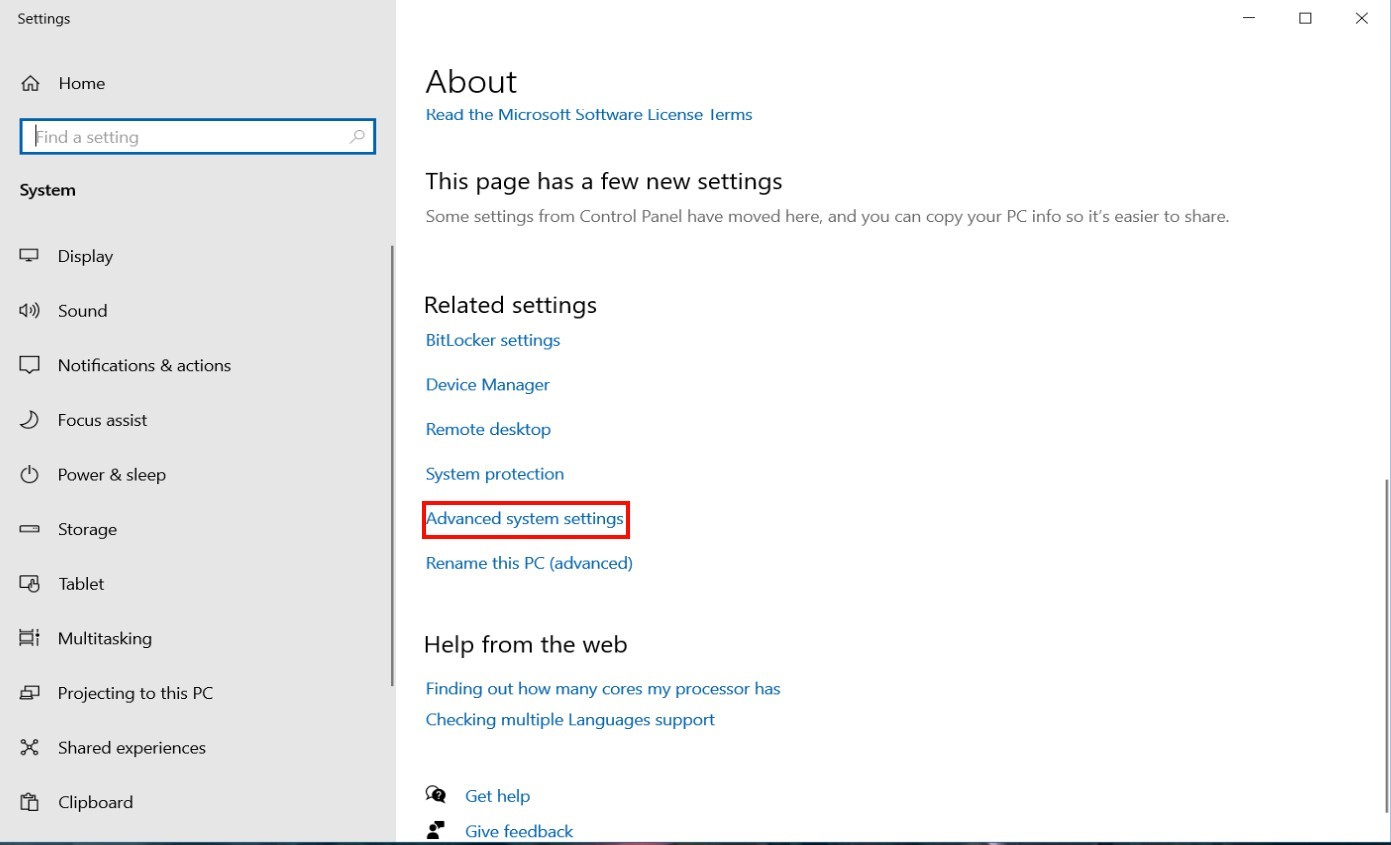Focus the Find a setting search box
Image resolution: width=1391 pixels, height=845 pixels.
(x=190, y=137)
